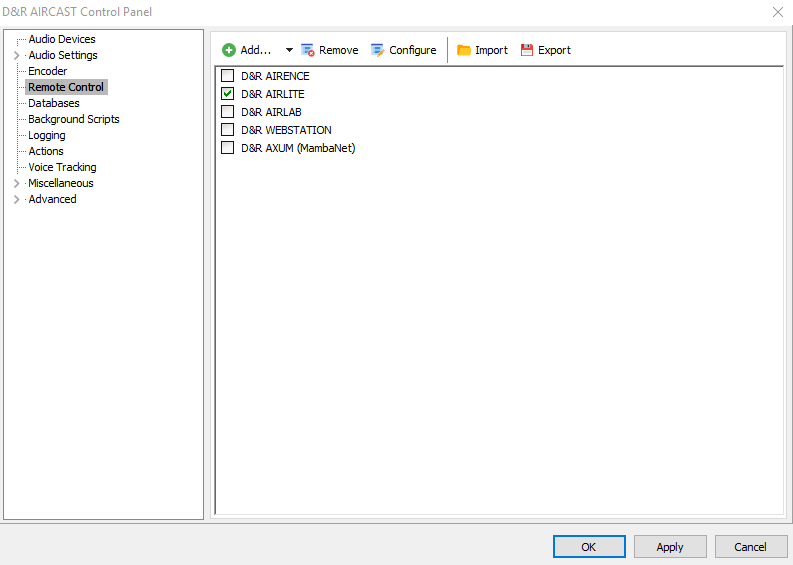
Task: Click the green Add plus icon
Action: (229, 50)
